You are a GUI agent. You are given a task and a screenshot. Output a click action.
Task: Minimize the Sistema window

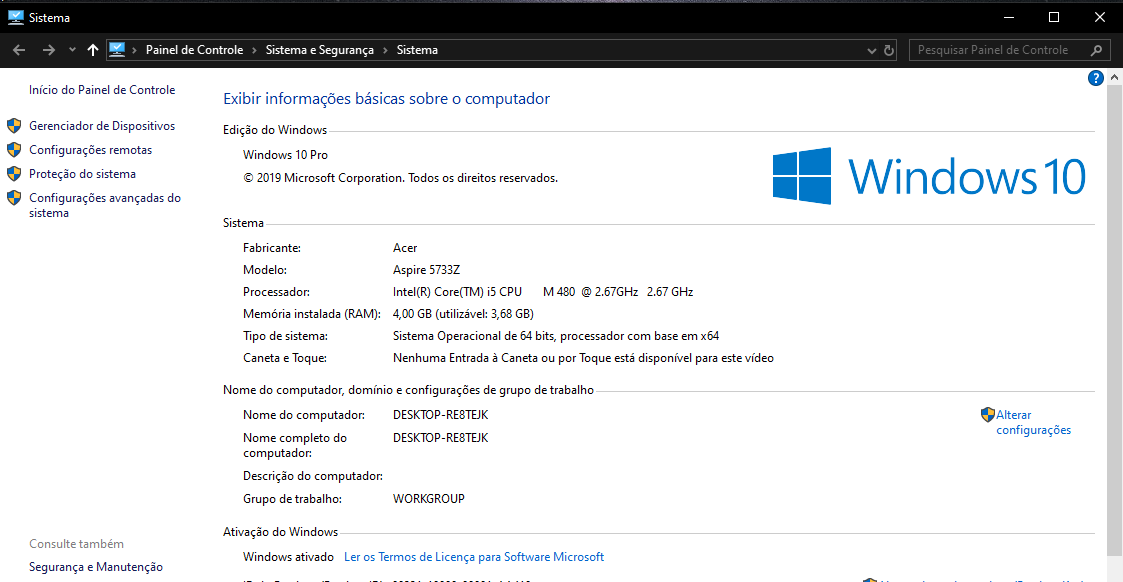[x=1008, y=17]
